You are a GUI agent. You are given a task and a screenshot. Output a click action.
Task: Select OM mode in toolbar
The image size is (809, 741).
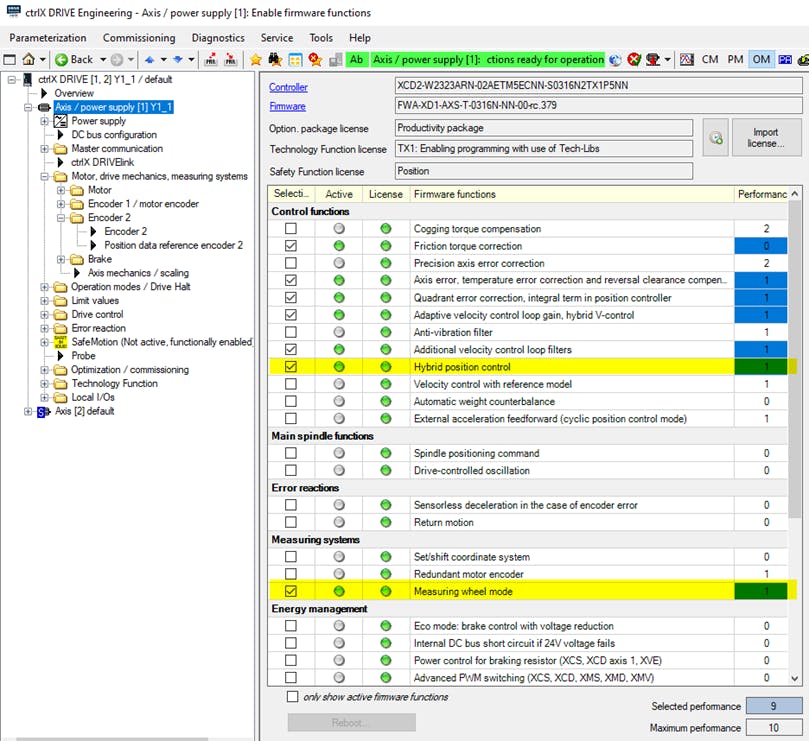click(x=761, y=60)
